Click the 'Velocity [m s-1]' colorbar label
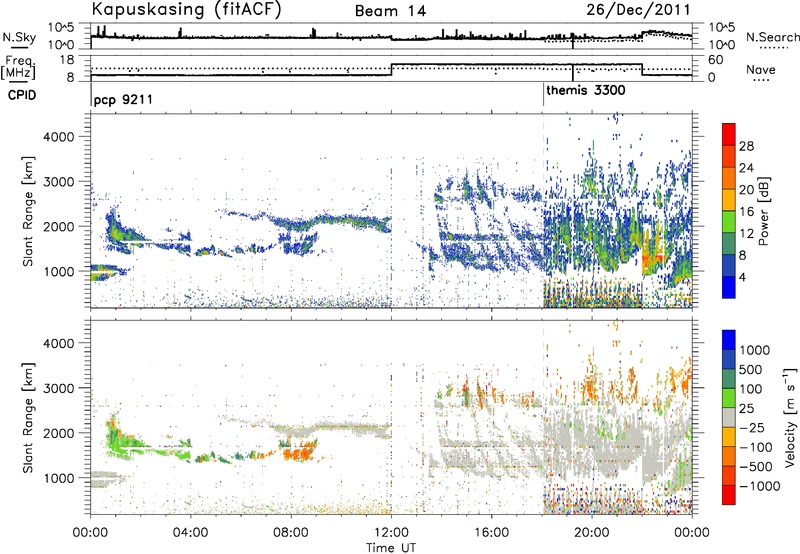 790,417
